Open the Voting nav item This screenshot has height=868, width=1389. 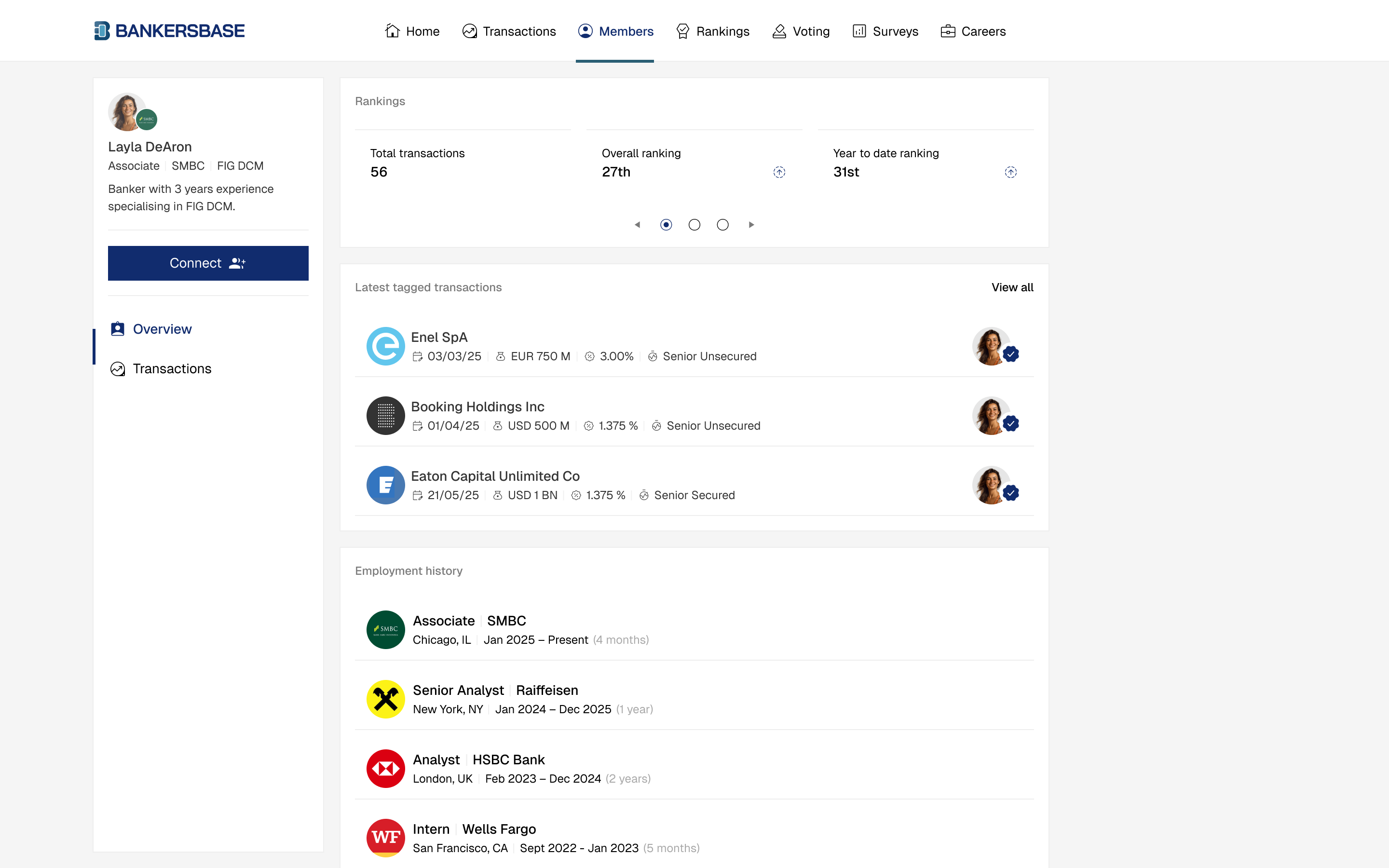coord(801,31)
